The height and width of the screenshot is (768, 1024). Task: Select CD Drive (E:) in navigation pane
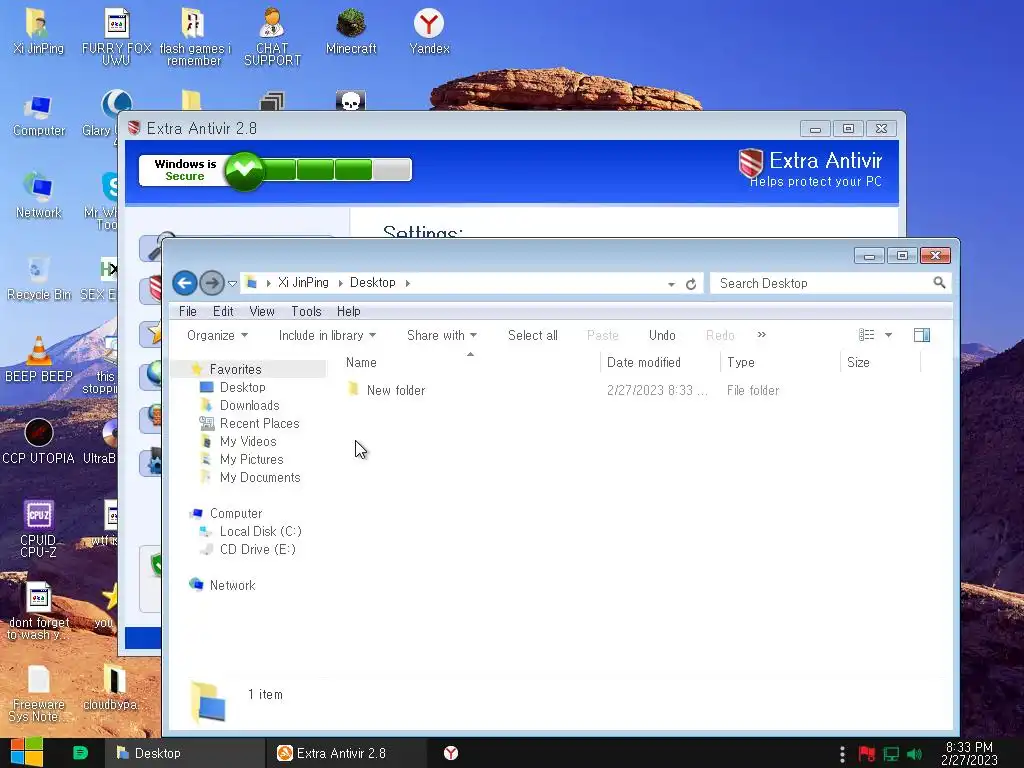[257, 549]
